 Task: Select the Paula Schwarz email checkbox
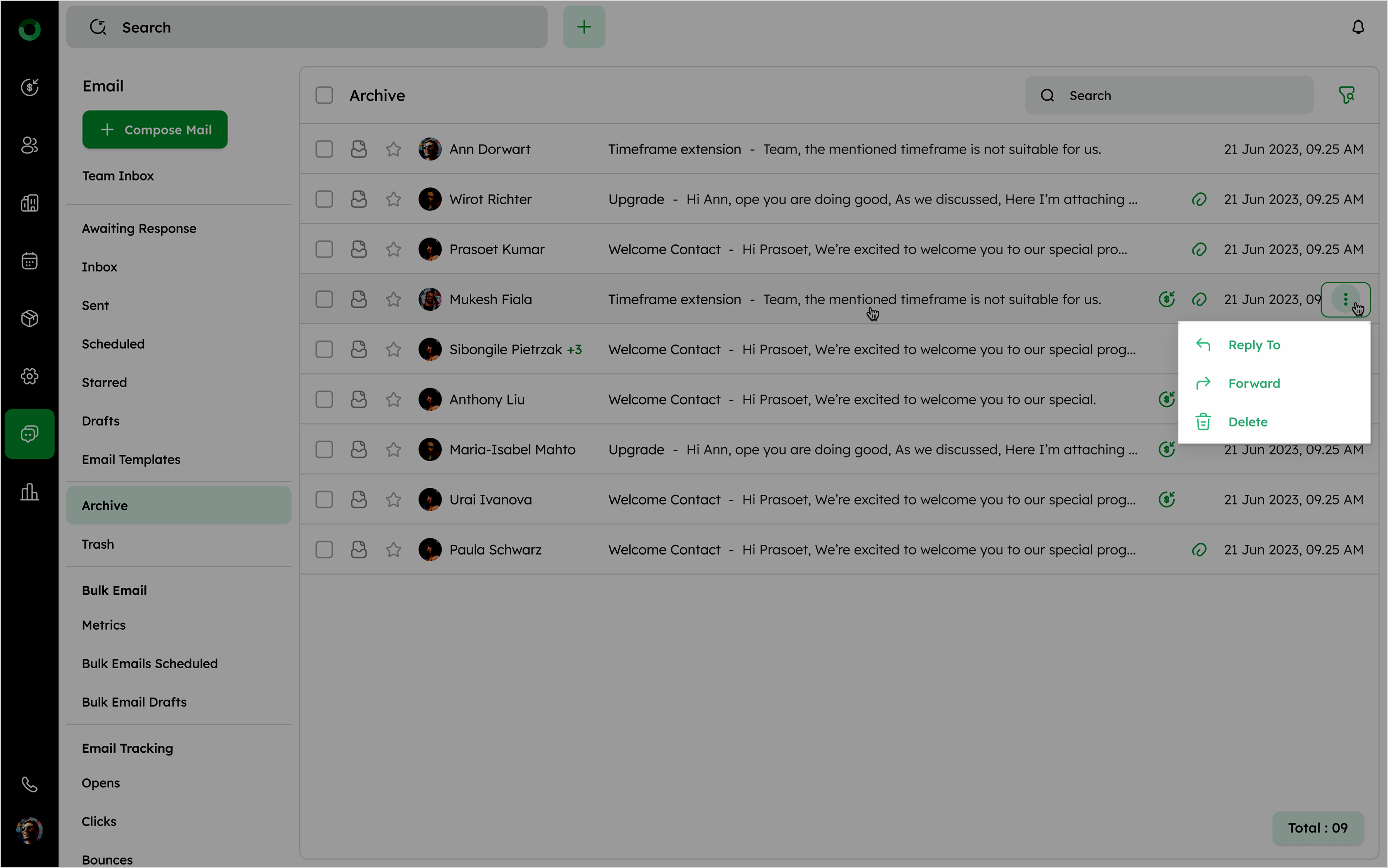(x=324, y=550)
